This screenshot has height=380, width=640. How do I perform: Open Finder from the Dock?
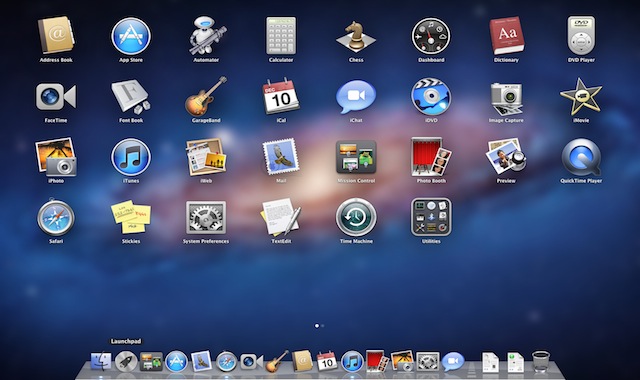101,362
